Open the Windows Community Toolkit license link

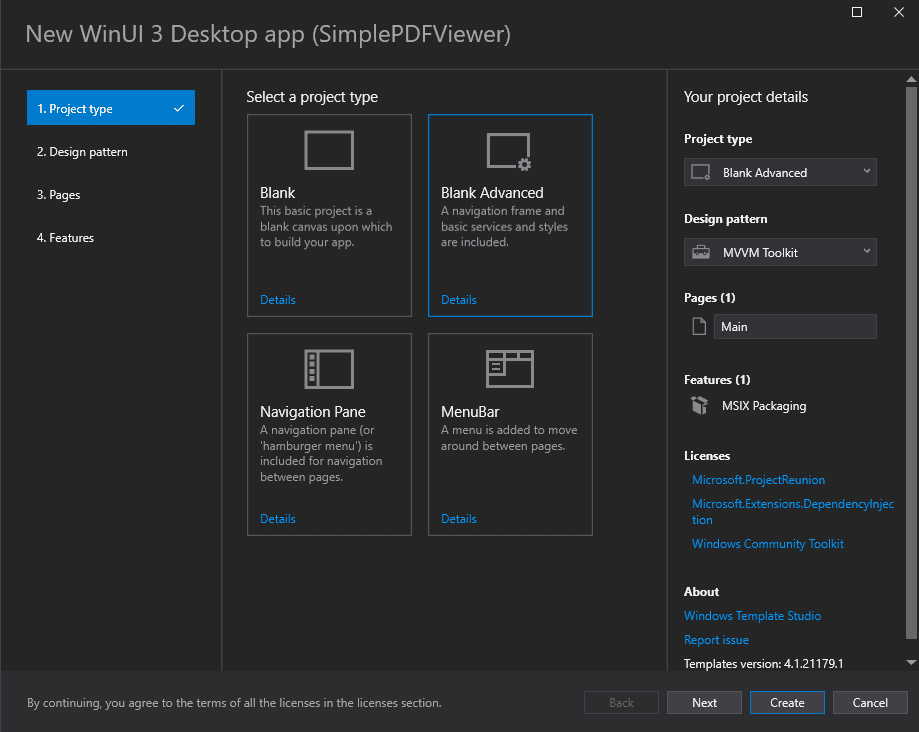[767, 544]
